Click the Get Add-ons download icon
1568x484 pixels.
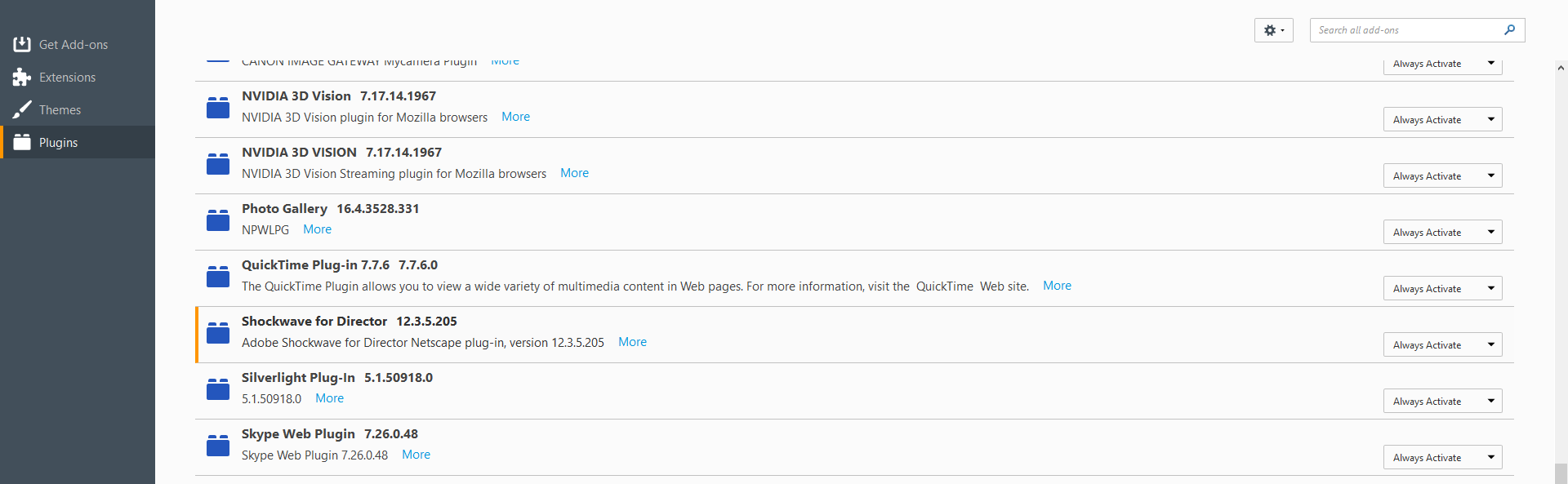click(22, 44)
